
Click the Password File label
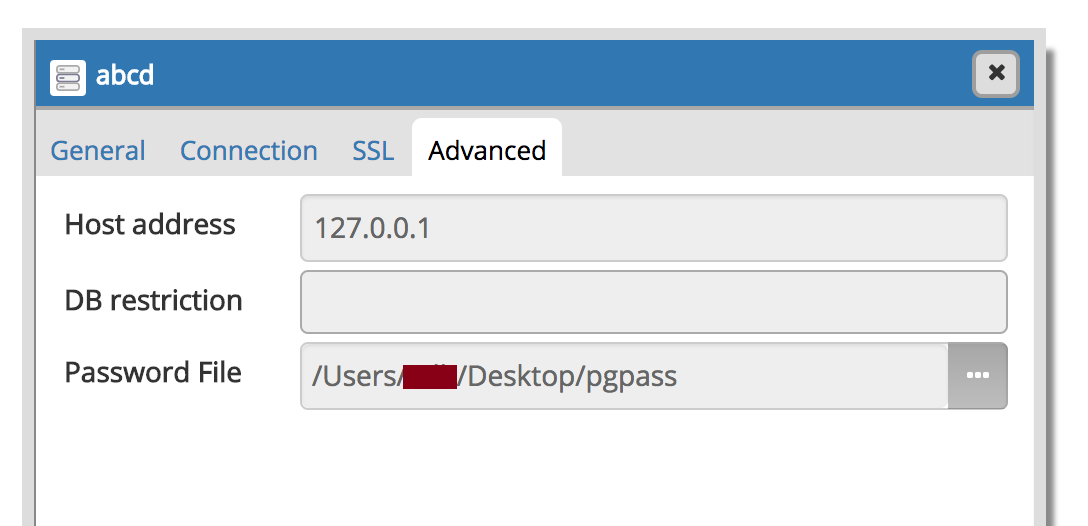[153, 373]
